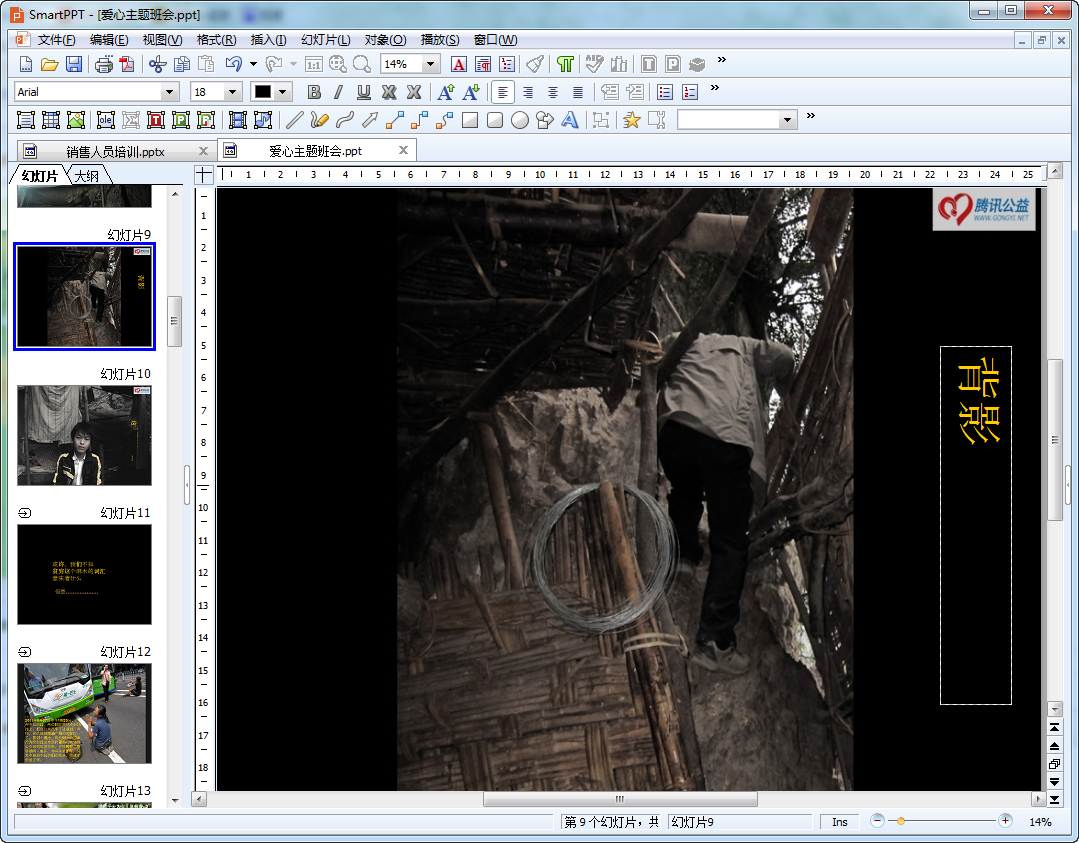The image size is (1079, 843).
Task: Select the freehand pencil drawing tool
Action: click(319, 120)
